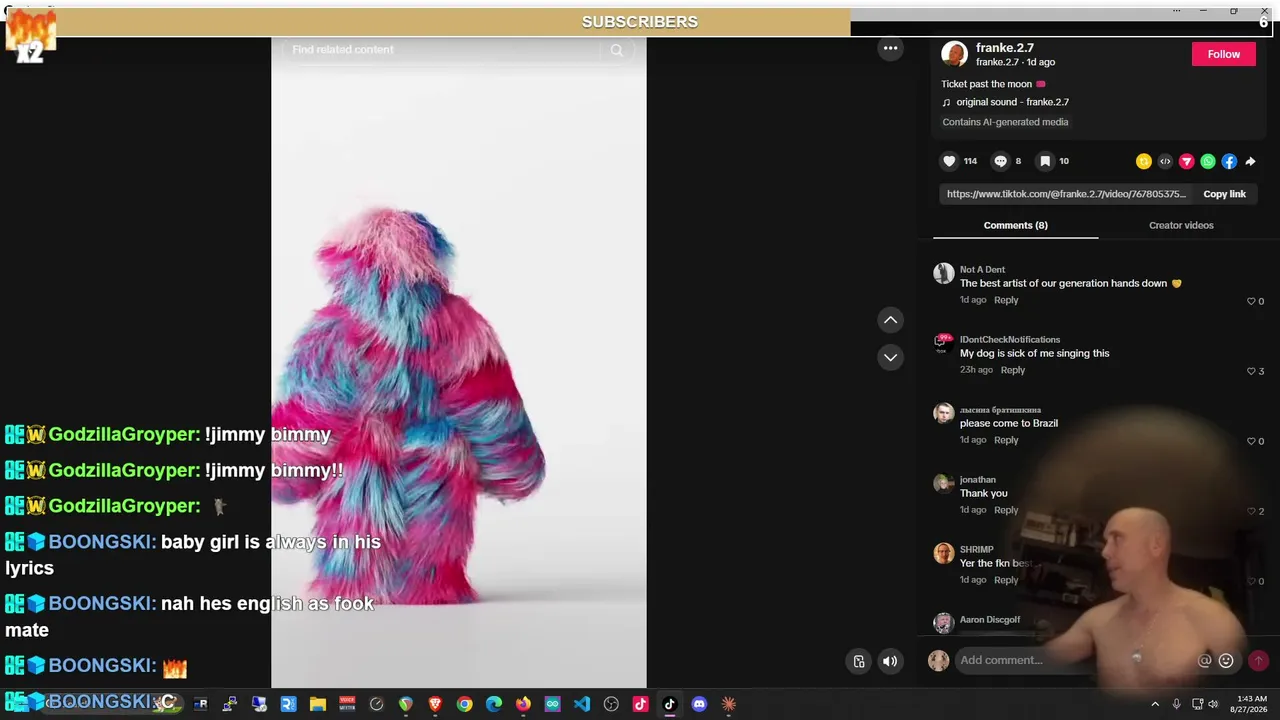Open Microsoft Edge from the taskbar
The width and height of the screenshot is (1280, 720).
[494, 704]
